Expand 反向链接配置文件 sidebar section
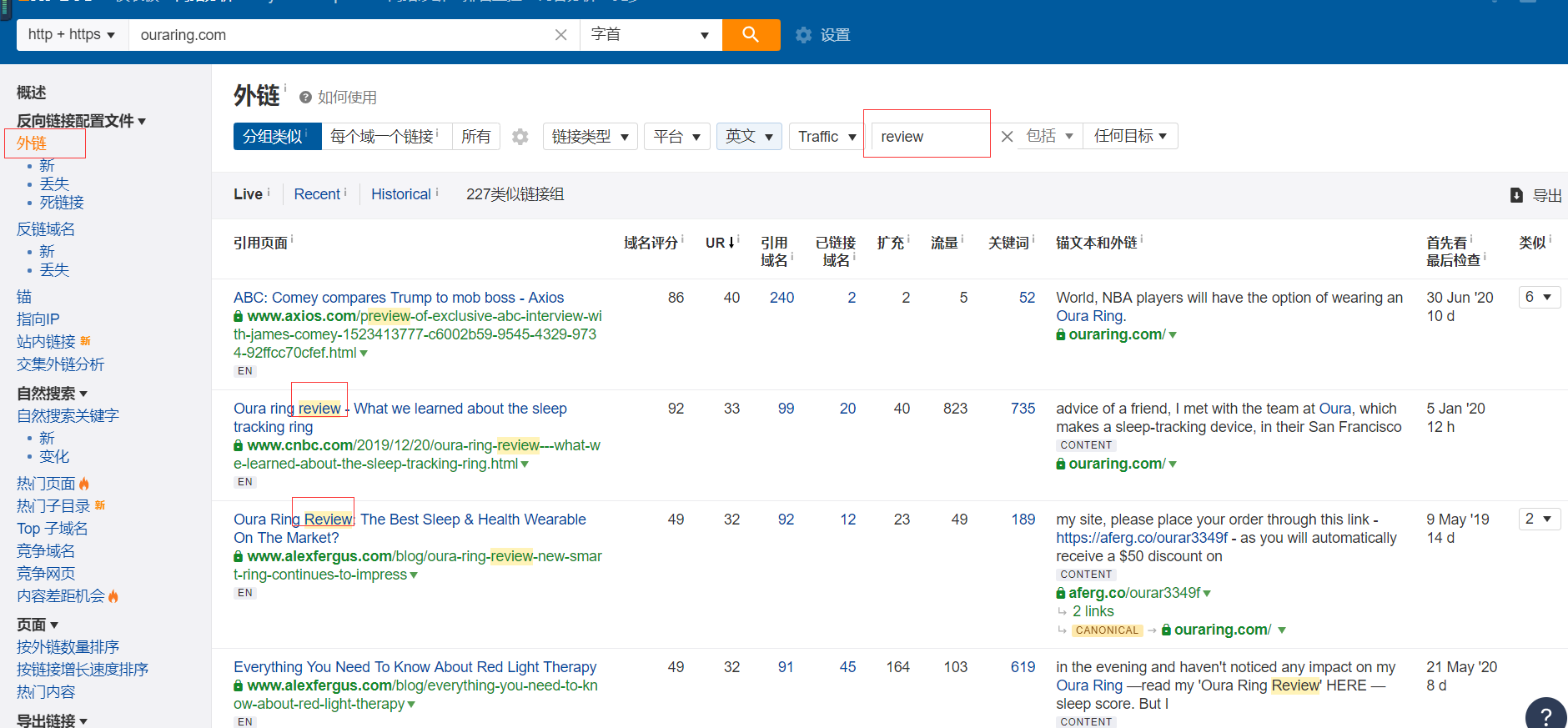Image resolution: width=1568 pixels, height=728 pixels. [82, 121]
